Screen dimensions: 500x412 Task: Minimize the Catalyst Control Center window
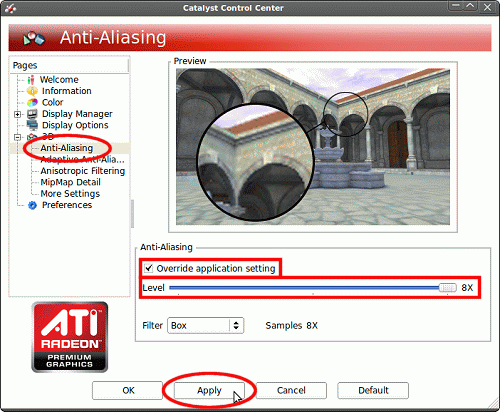pyautogui.click(x=456, y=6)
